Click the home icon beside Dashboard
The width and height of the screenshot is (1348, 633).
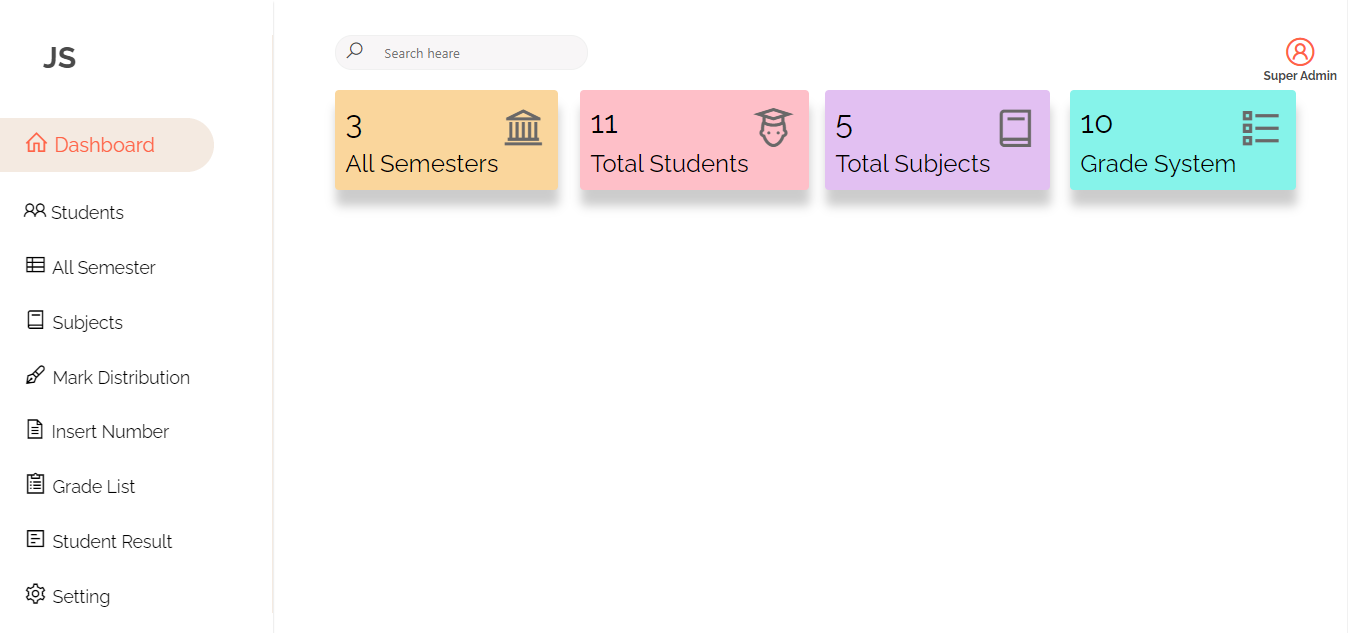37,143
